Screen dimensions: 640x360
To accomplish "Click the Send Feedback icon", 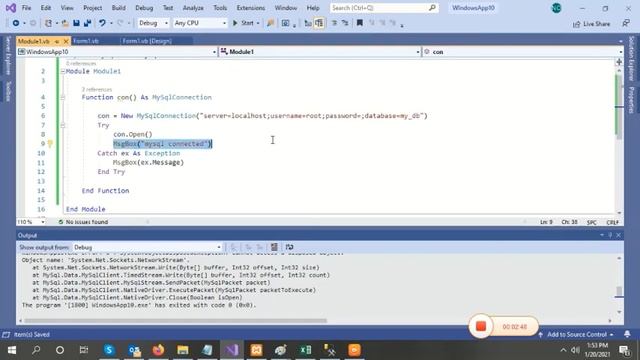I will click(x=626, y=24).
